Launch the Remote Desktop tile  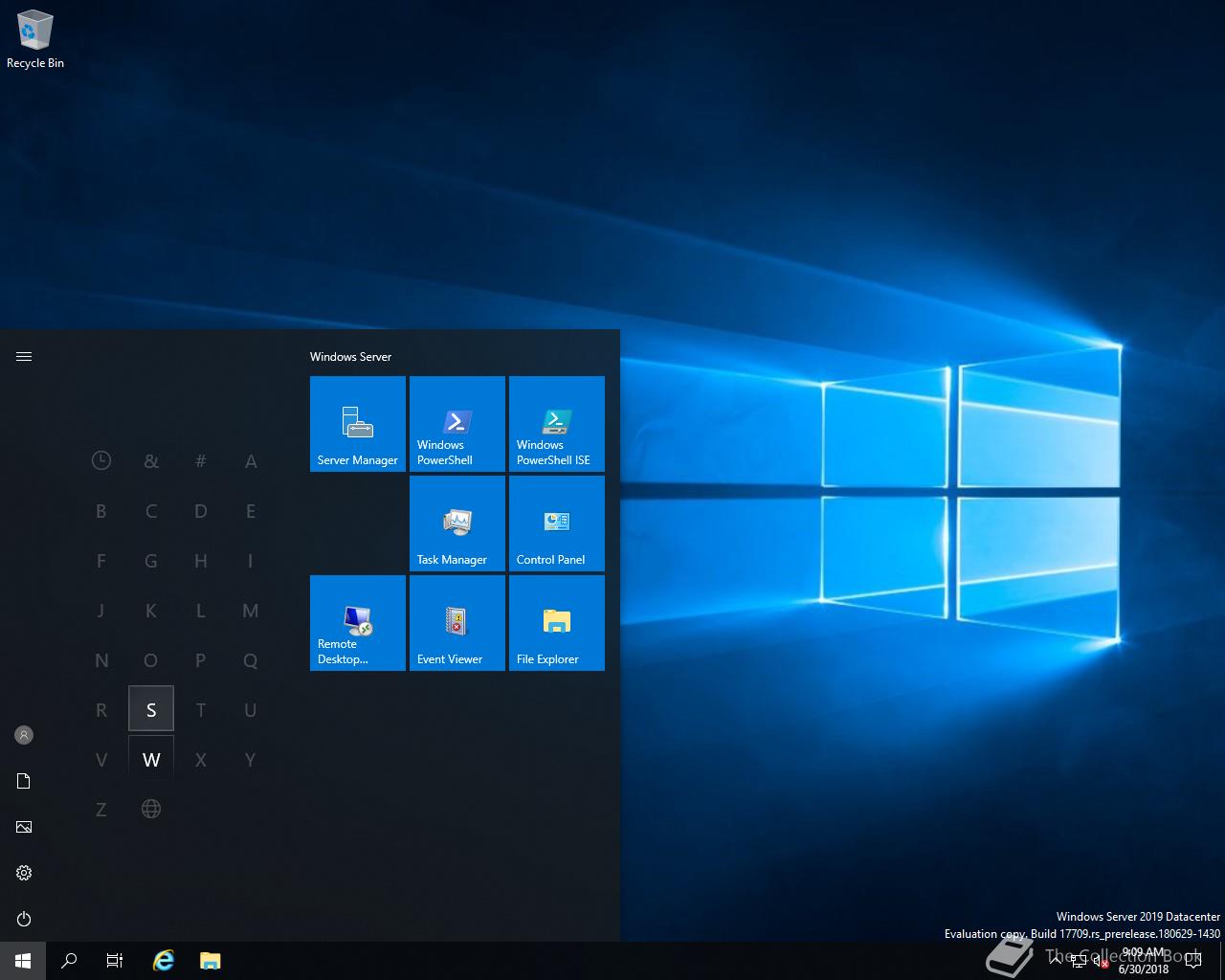[358, 623]
